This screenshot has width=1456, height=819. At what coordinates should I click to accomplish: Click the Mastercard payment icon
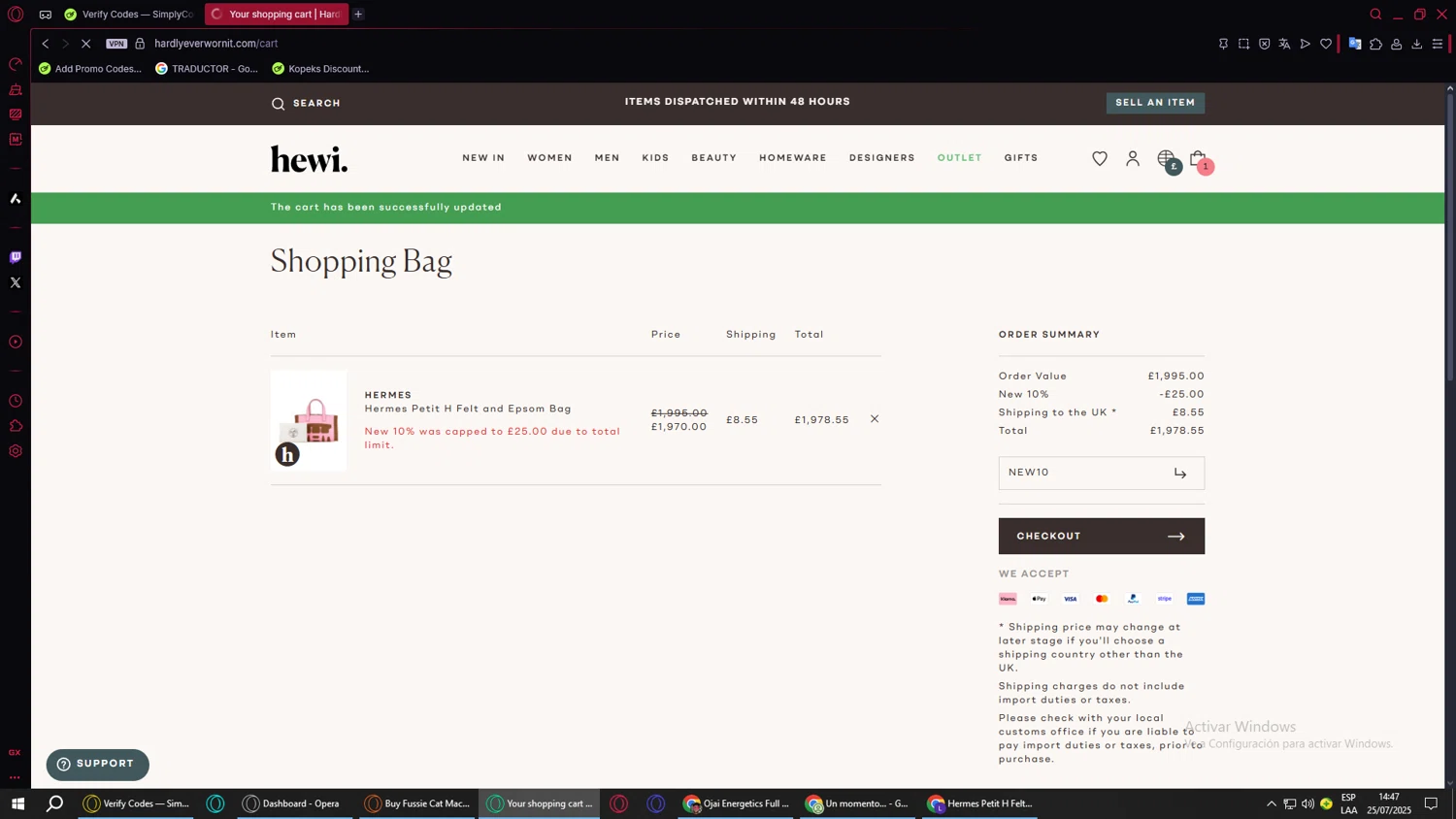[1102, 599]
